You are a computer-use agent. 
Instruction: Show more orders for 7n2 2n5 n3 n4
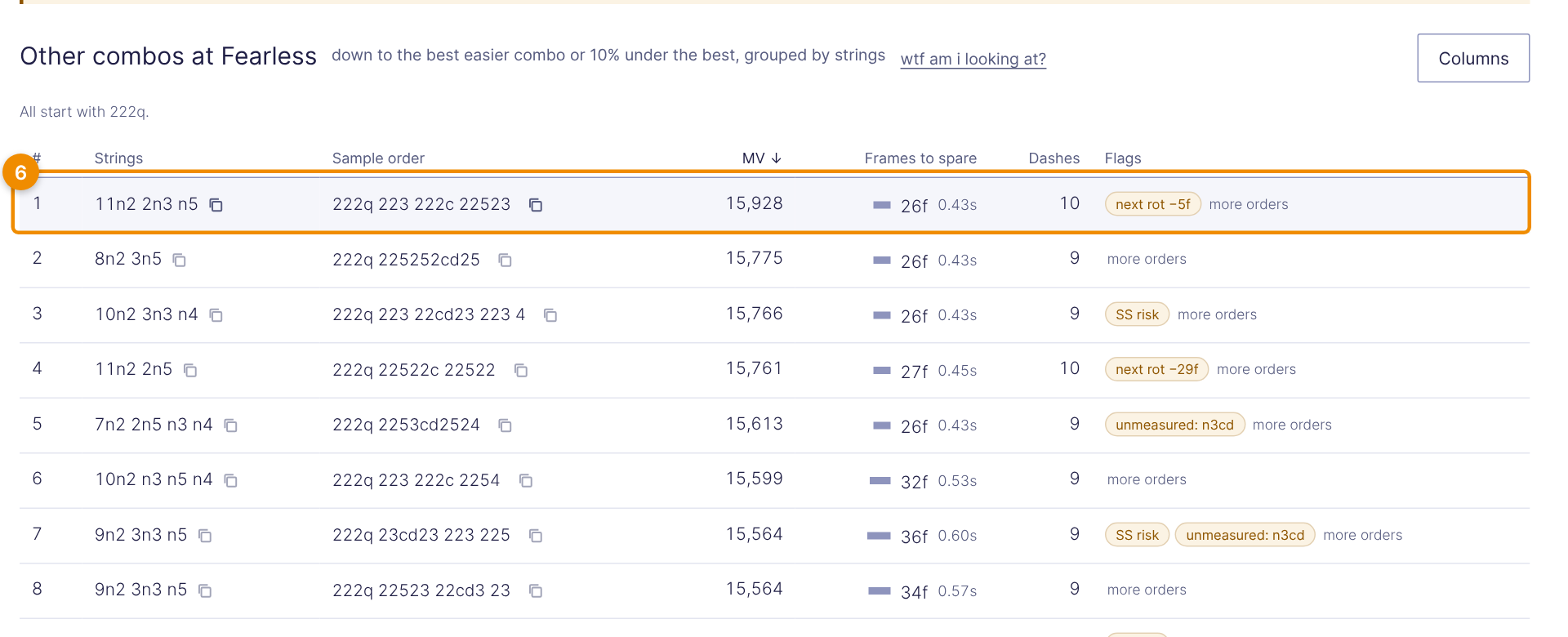[1292, 425]
